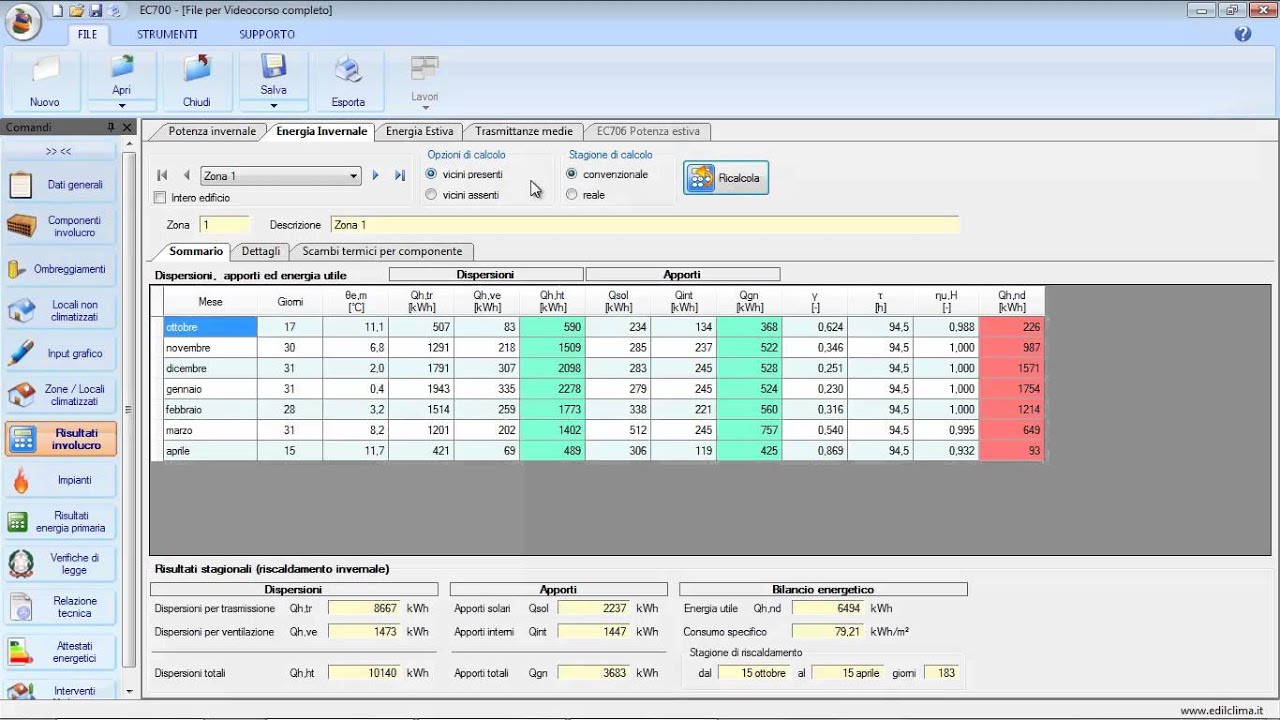Go to the next zone record
Image resolution: width=1280 pixels, height=720 pixels.
[376, 176]
